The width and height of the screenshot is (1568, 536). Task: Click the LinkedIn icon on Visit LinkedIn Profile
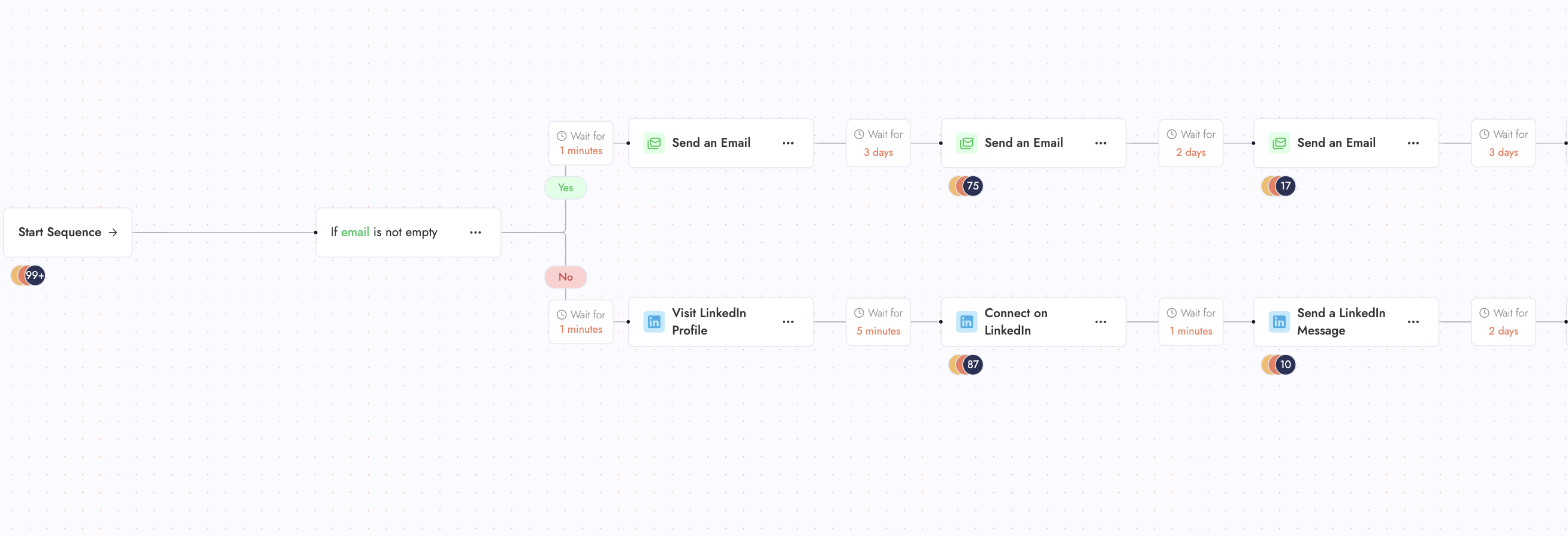coord(654,321)
